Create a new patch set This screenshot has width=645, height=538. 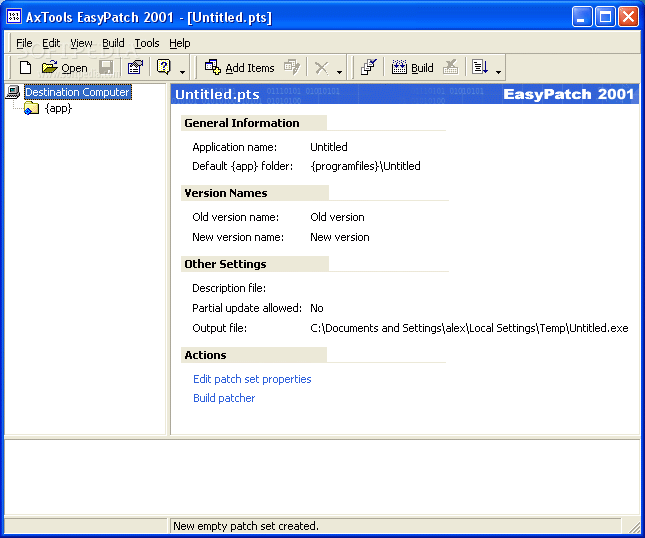(26, 67)
